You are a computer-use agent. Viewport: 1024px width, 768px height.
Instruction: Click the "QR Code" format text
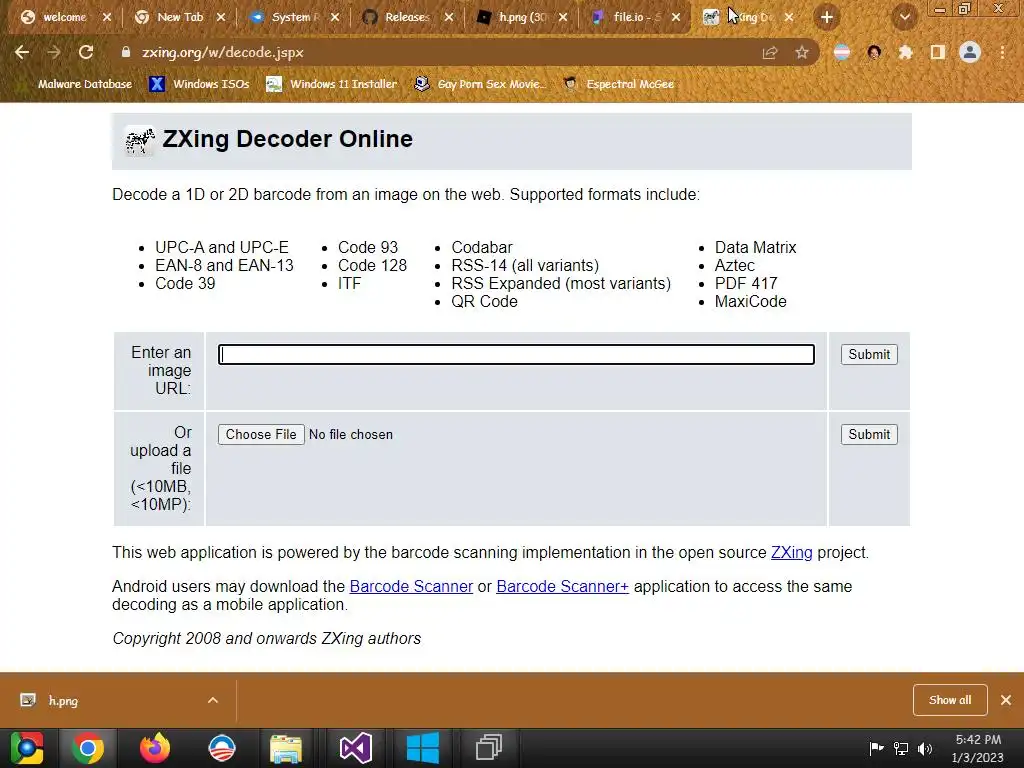point(485,302)
